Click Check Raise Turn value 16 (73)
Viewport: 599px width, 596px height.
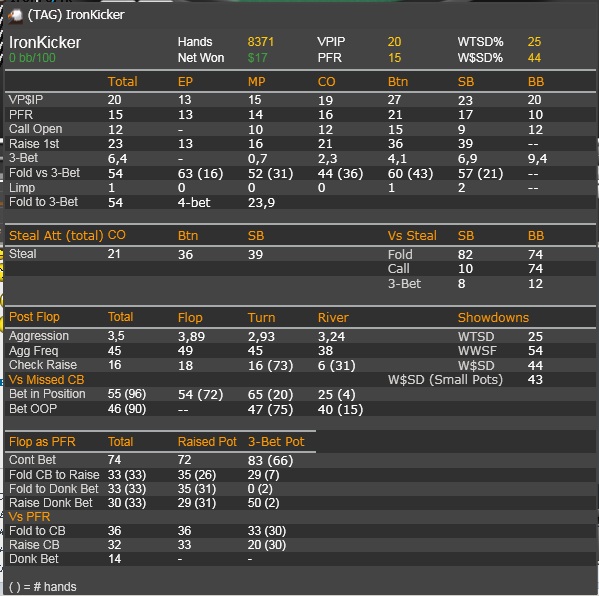tap(270, 366)
